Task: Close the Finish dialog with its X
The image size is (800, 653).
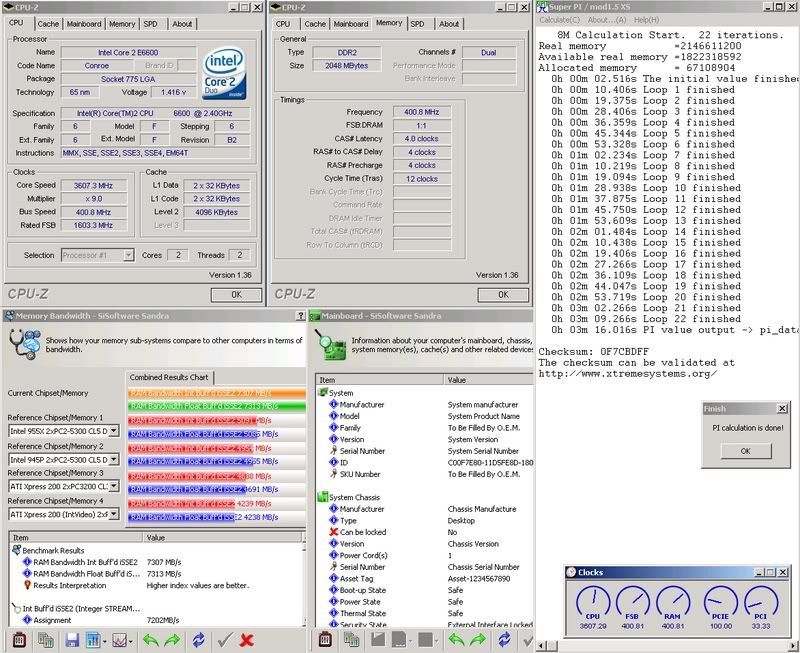Action: point(782,409)
